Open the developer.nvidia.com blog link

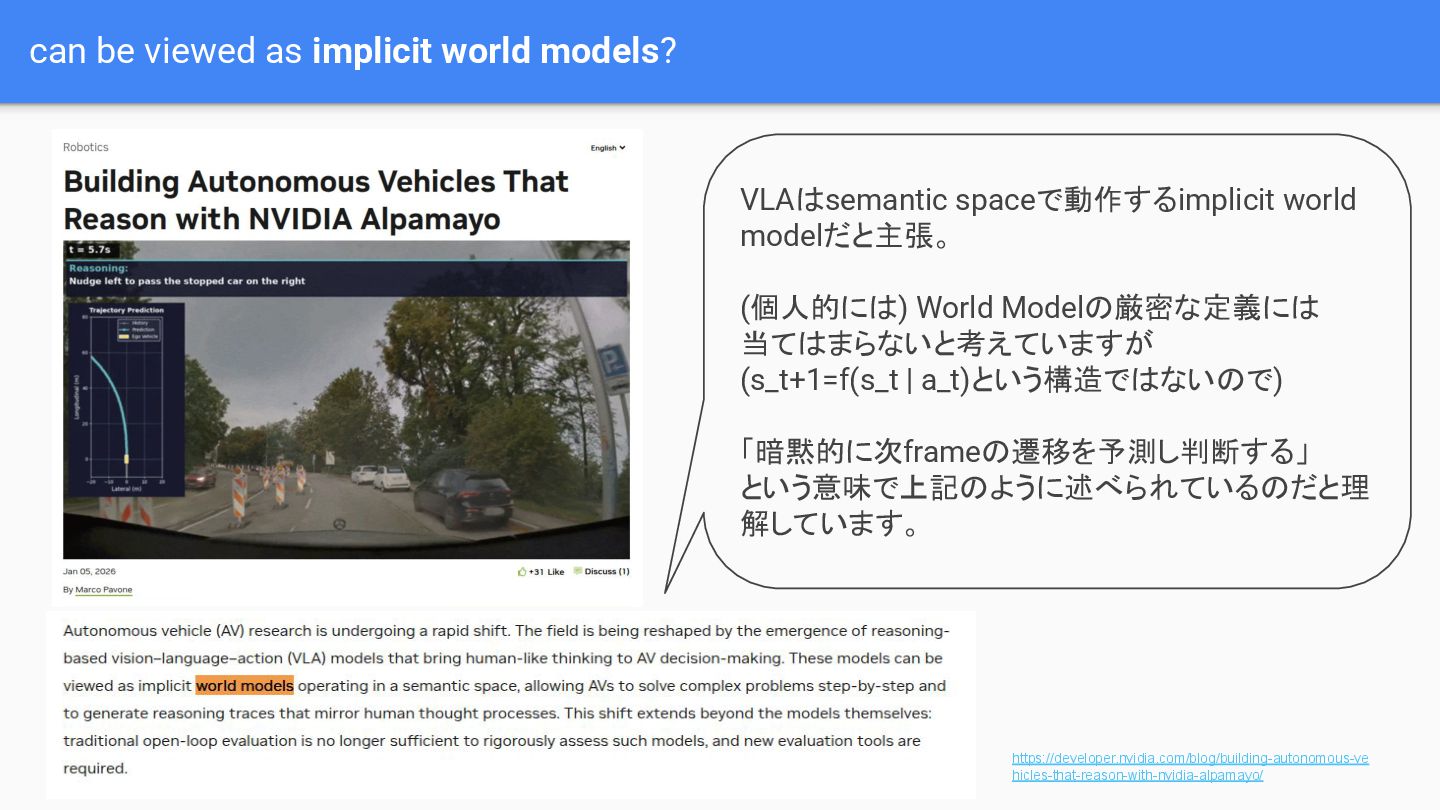click(x=1190, y=767)
